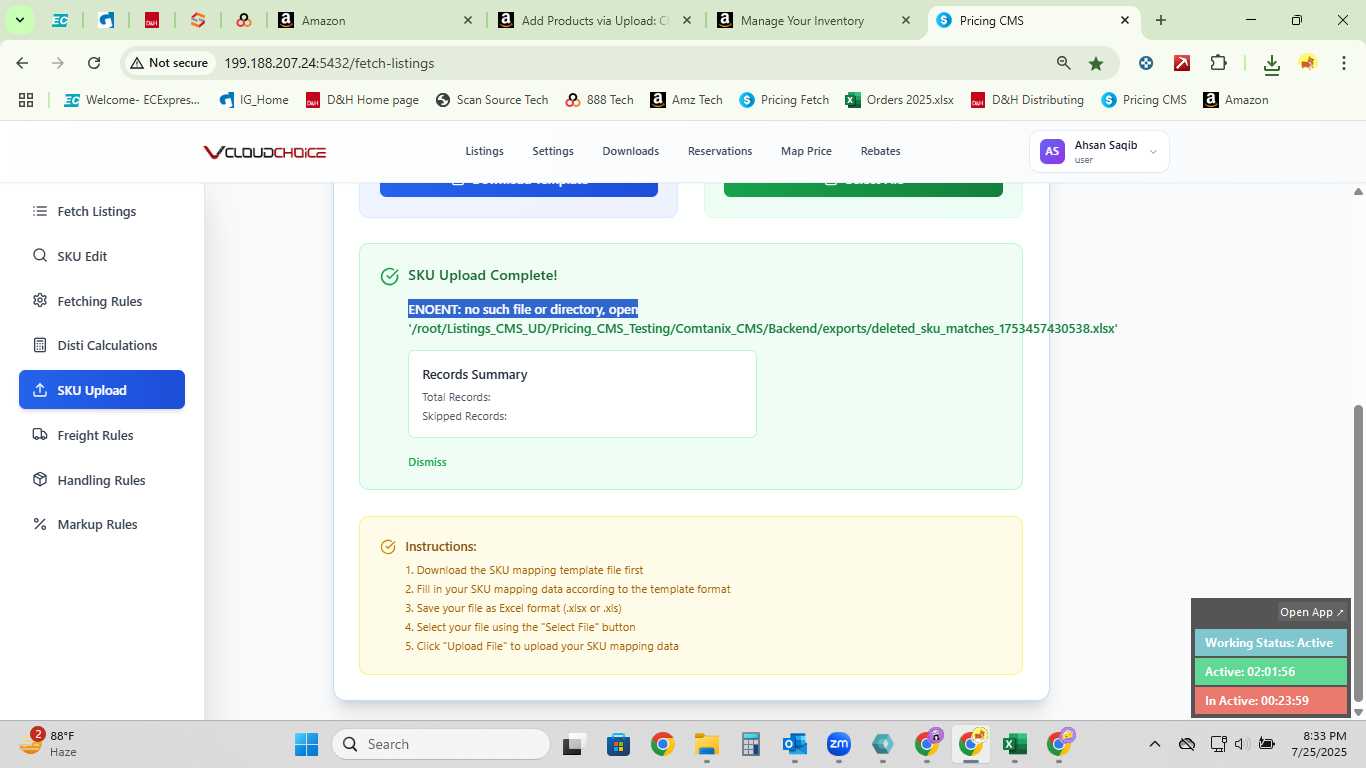This screenshot has width=1366, height=768.
Task: Select Disti Calculations in sidebar
Action: pyautogui.click(x=102, y=345)
